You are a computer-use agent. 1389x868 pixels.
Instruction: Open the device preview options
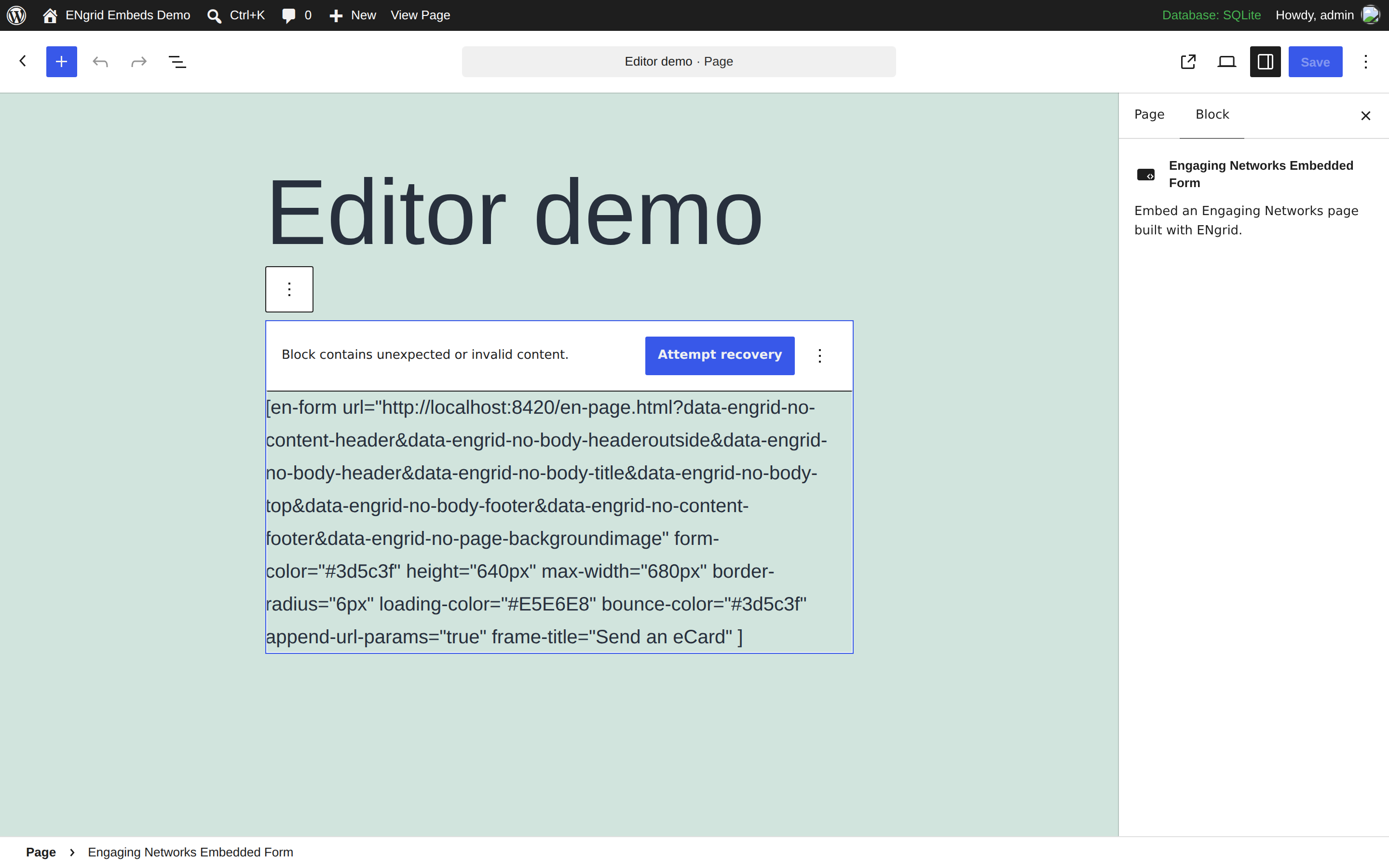click(1226, 61)
